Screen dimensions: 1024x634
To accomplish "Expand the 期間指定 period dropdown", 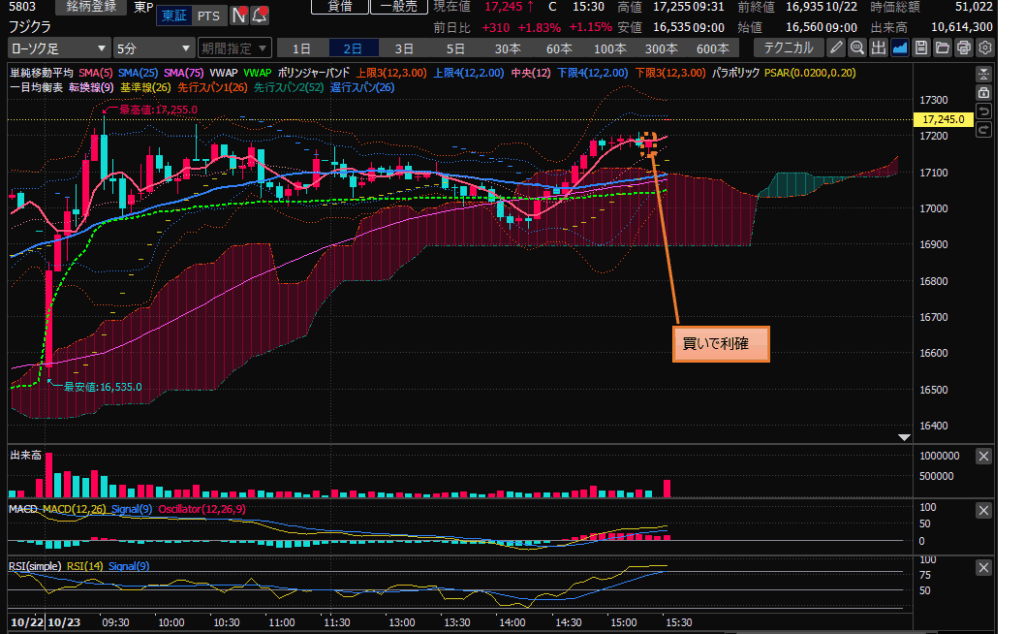I will coord(234,48).
